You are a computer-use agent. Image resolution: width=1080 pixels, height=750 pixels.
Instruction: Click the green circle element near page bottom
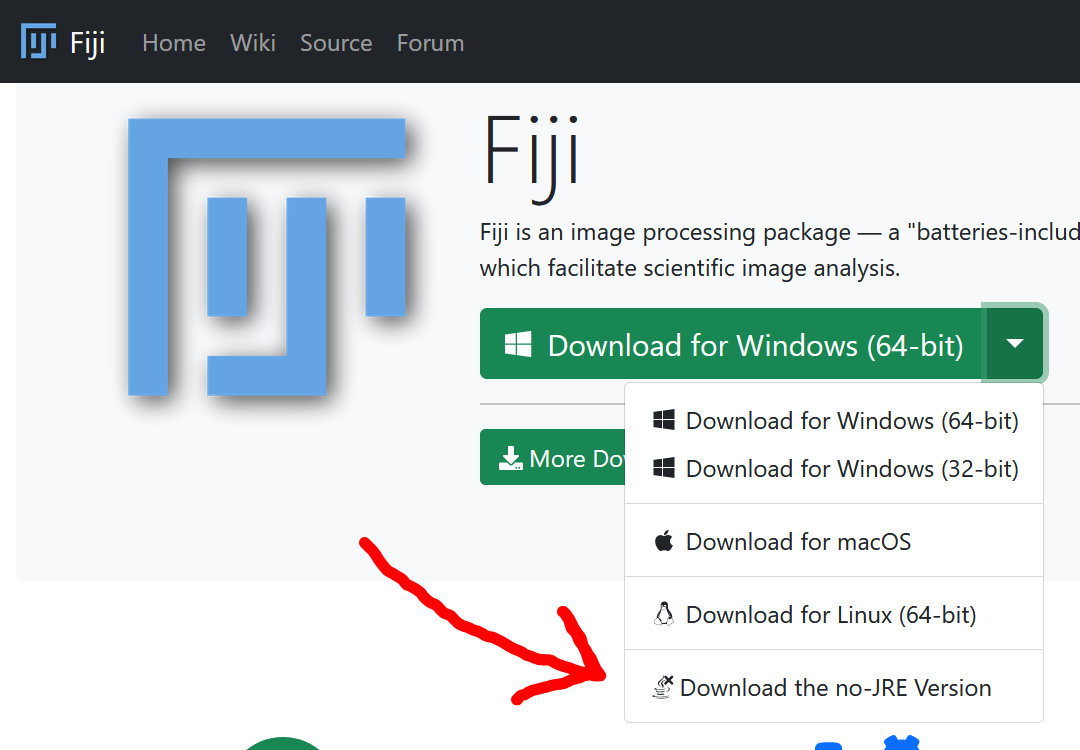[282, 744]
